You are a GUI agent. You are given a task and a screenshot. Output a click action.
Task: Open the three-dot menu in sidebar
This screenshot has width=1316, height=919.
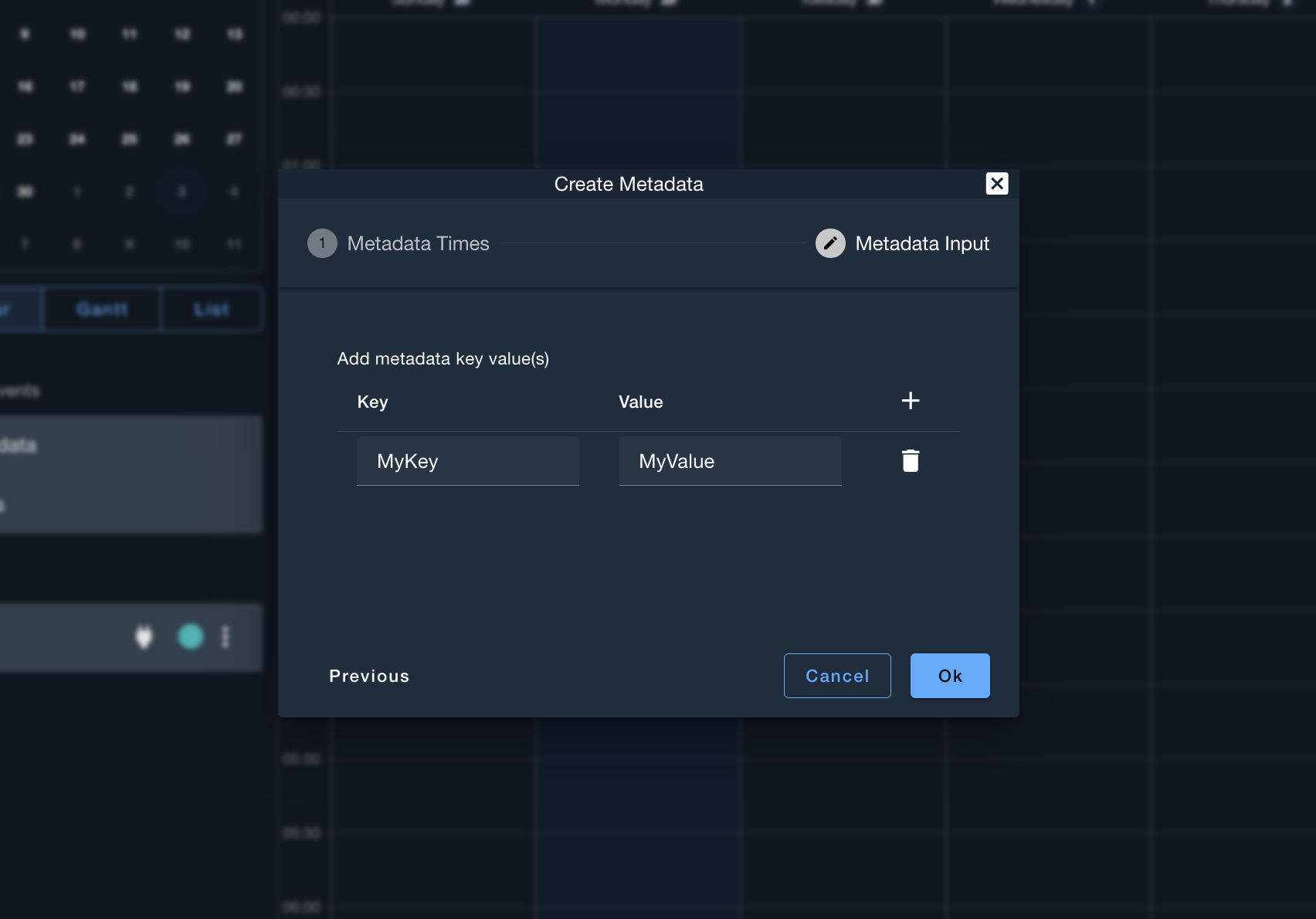226,637
